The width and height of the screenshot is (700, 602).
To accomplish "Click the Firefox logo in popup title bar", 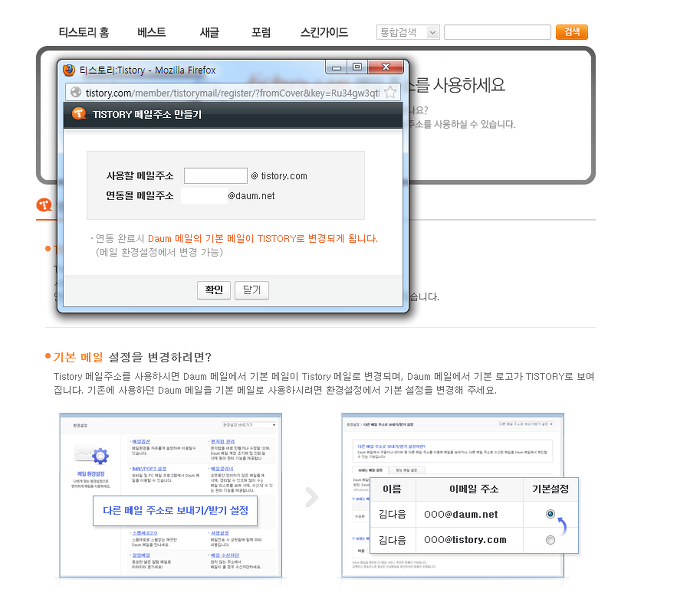I will [69, 70].
